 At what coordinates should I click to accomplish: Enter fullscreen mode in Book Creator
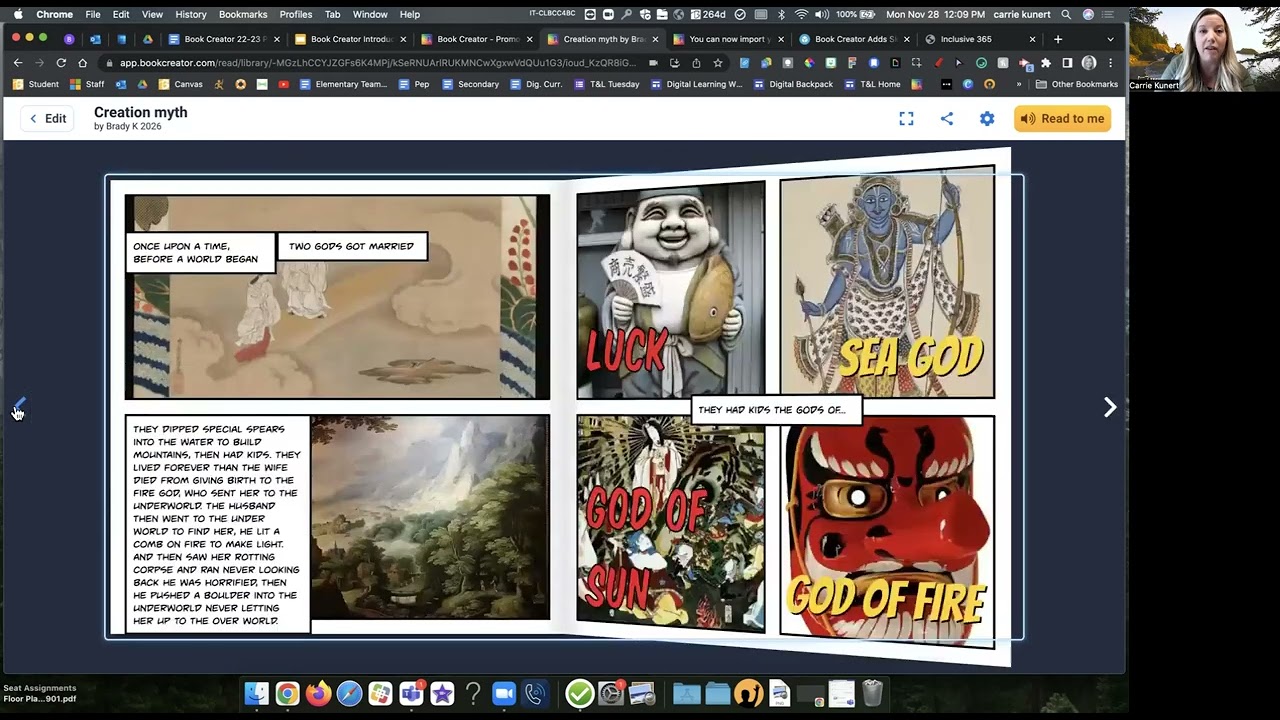tap(906, 118)
